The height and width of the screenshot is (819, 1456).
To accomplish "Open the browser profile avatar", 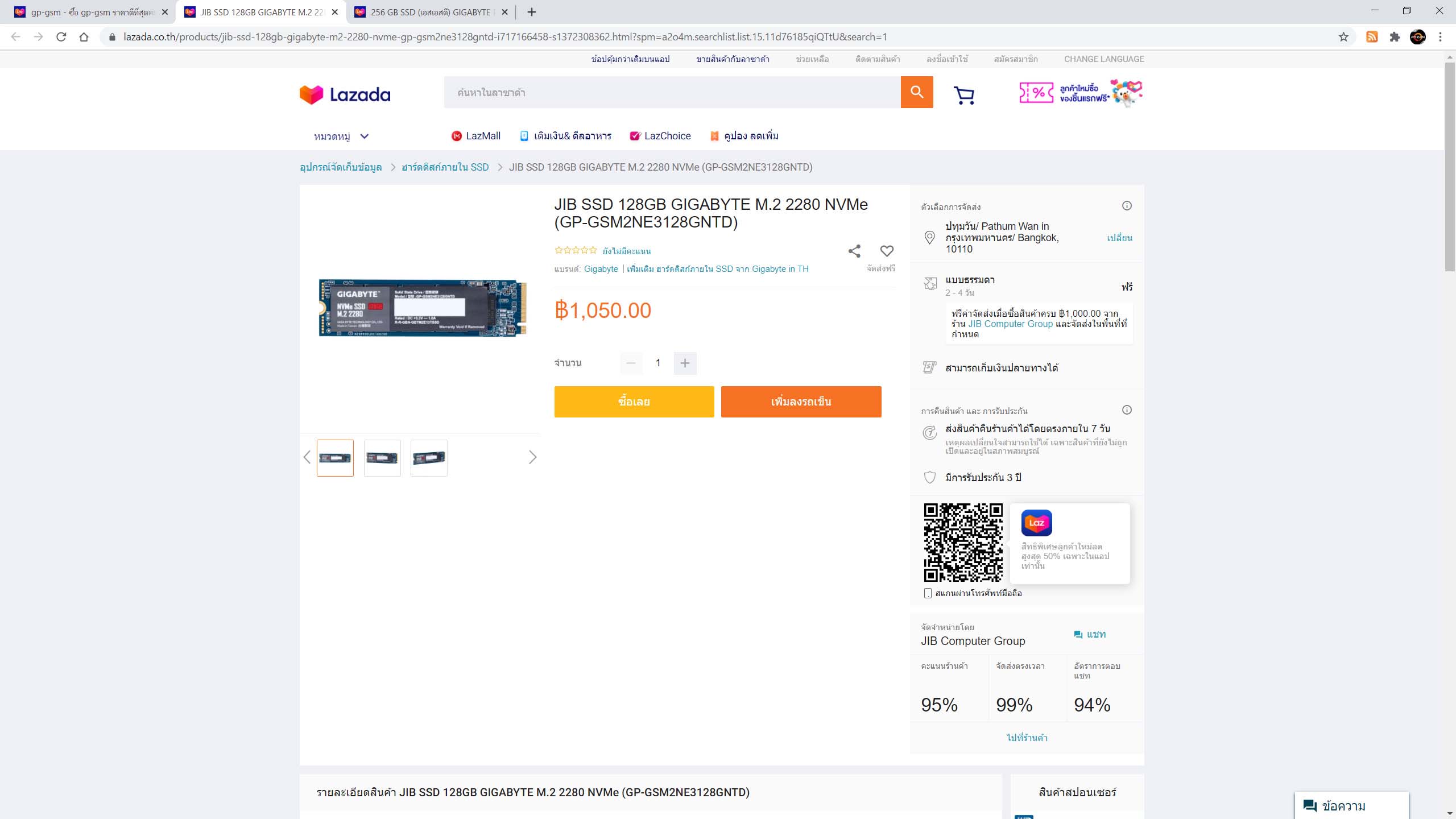I will click(x=1417, y=37).
